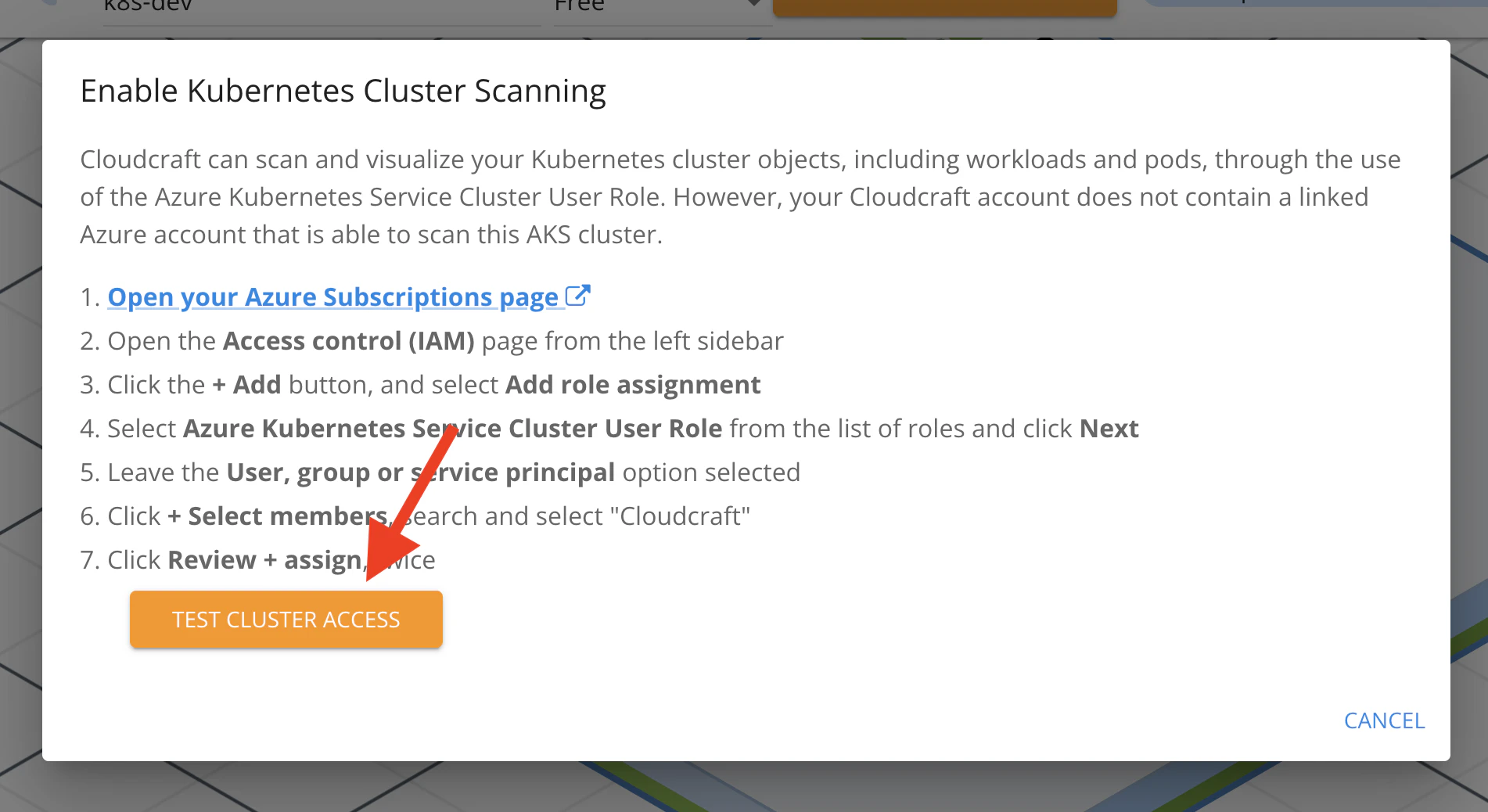This screenshot has width=1488, height=812.
Task: Click the bold "Add role assignment" text
Action: tap(633, 385)
